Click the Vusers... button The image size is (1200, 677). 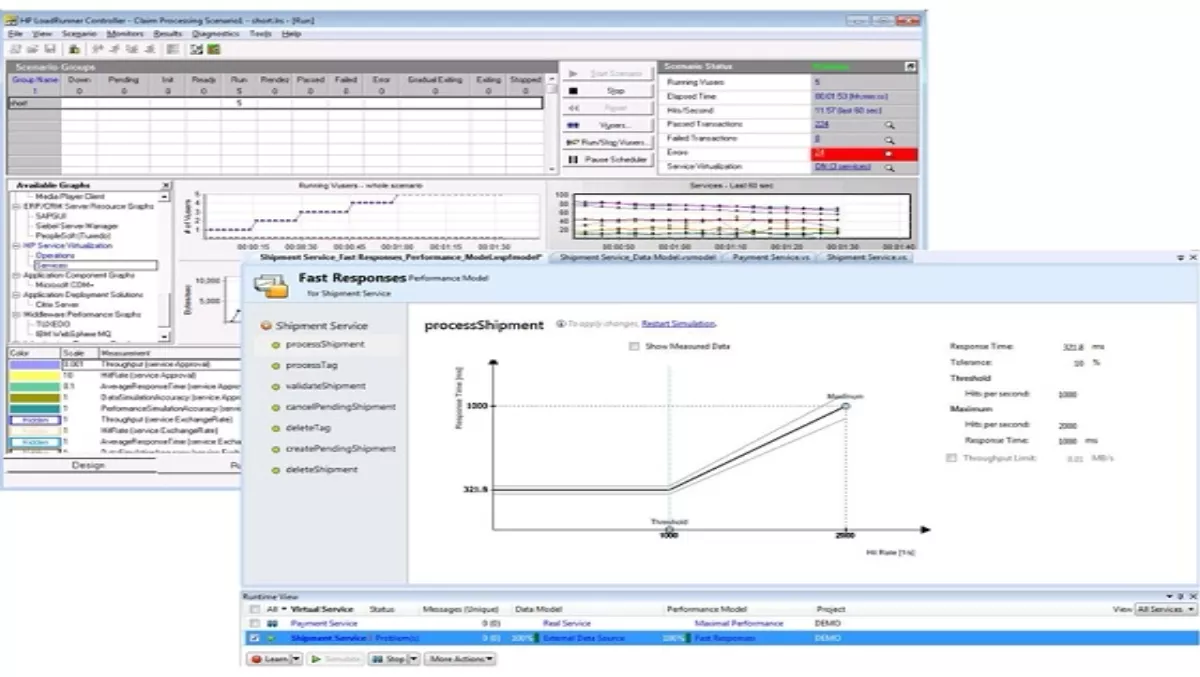pos(607,125)
